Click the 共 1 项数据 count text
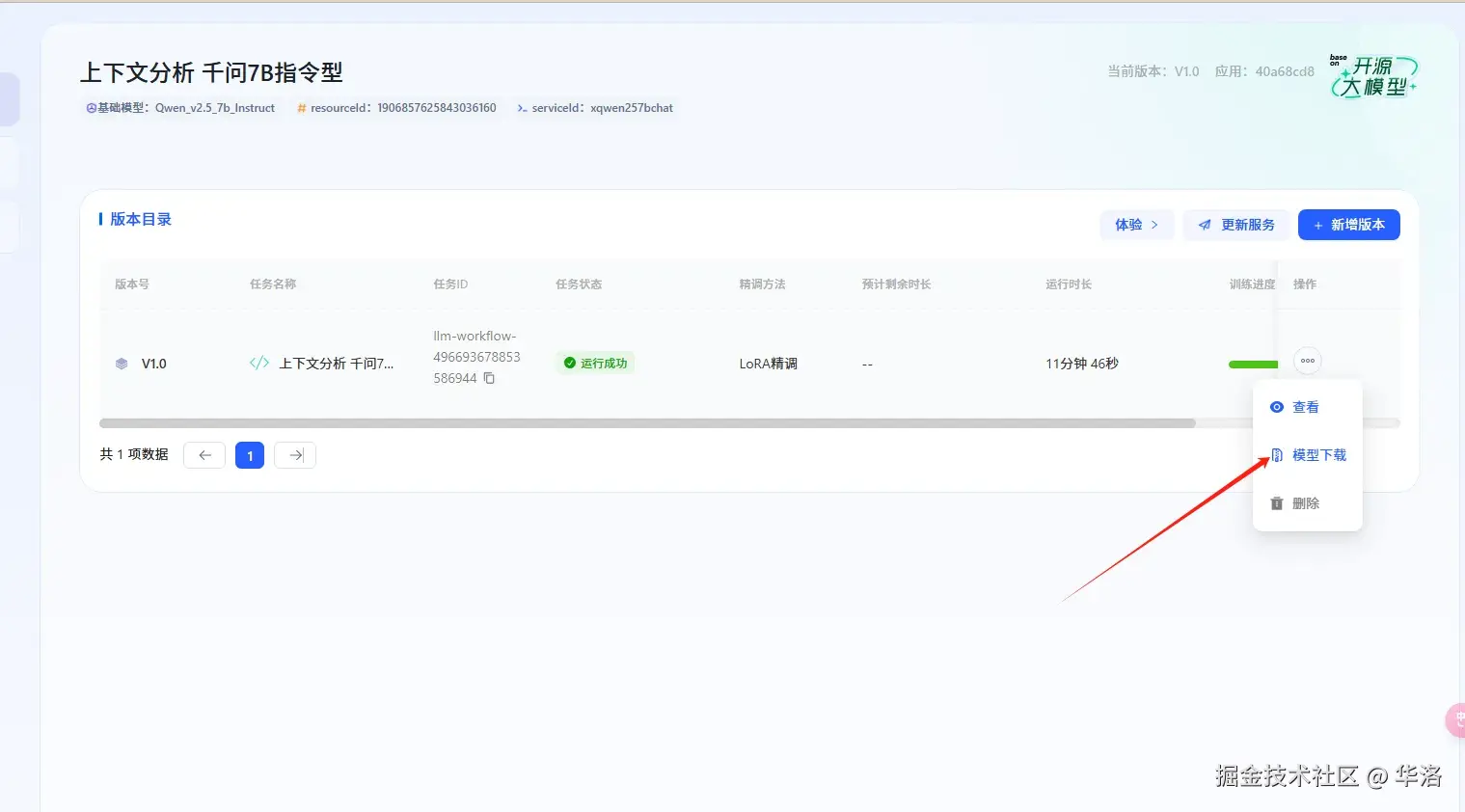This screenshot has width=1465, height=812. (x=134, y=454)
